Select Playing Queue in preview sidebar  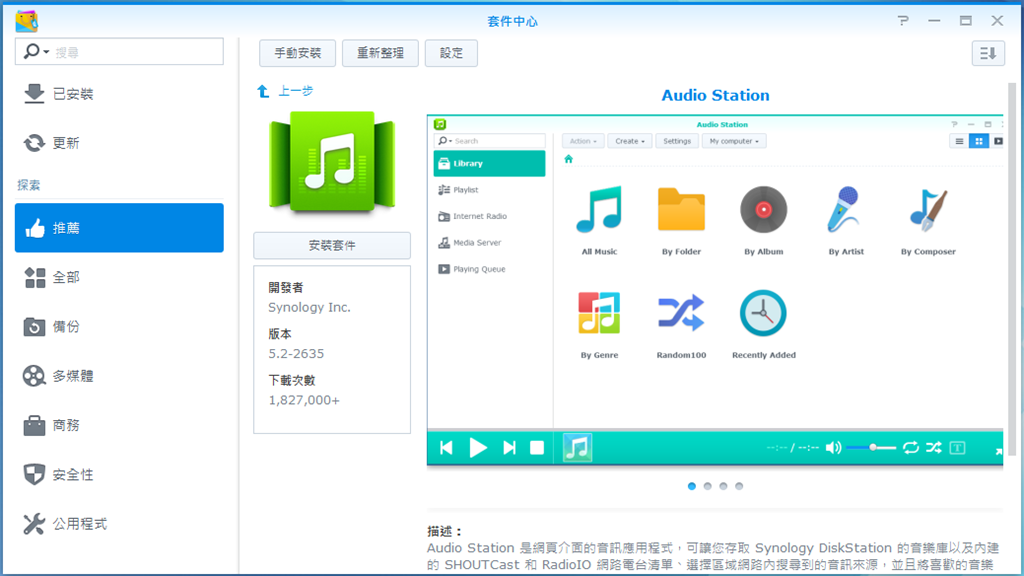point(489,269)
